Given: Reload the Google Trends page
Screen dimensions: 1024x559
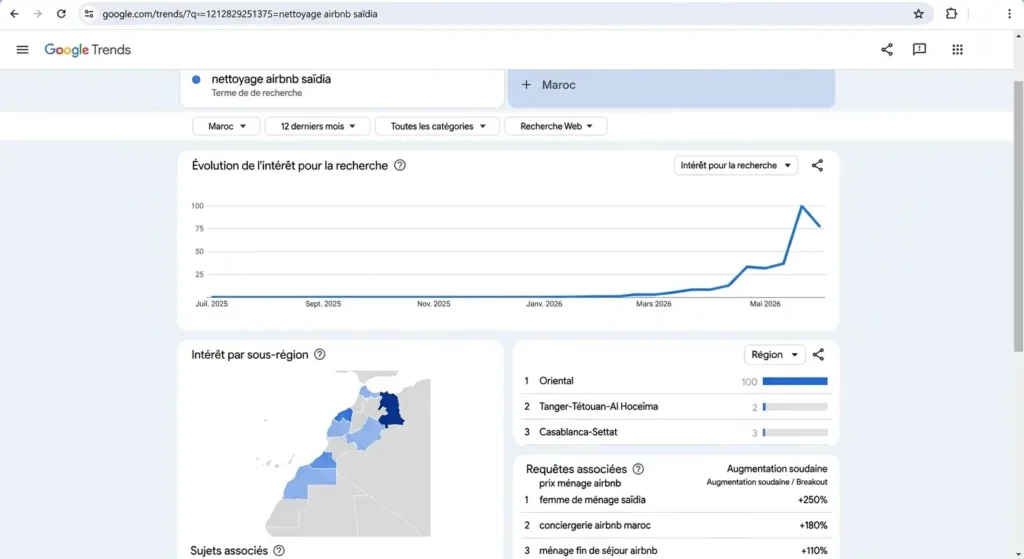Looking at the screenshot, I should click(x=61, y=14).
